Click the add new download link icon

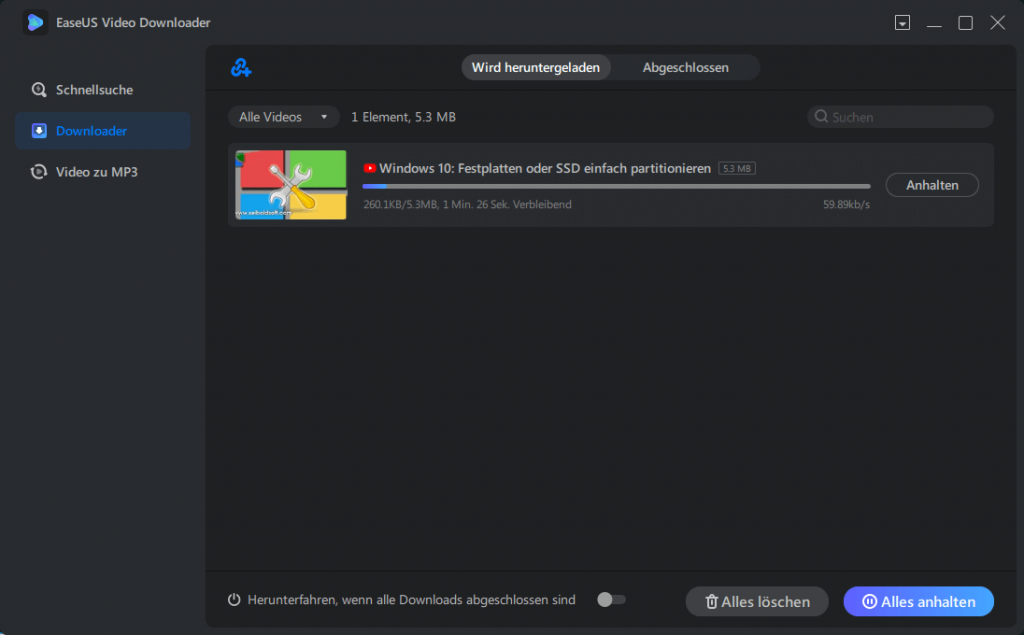click(x=240, y=67)
